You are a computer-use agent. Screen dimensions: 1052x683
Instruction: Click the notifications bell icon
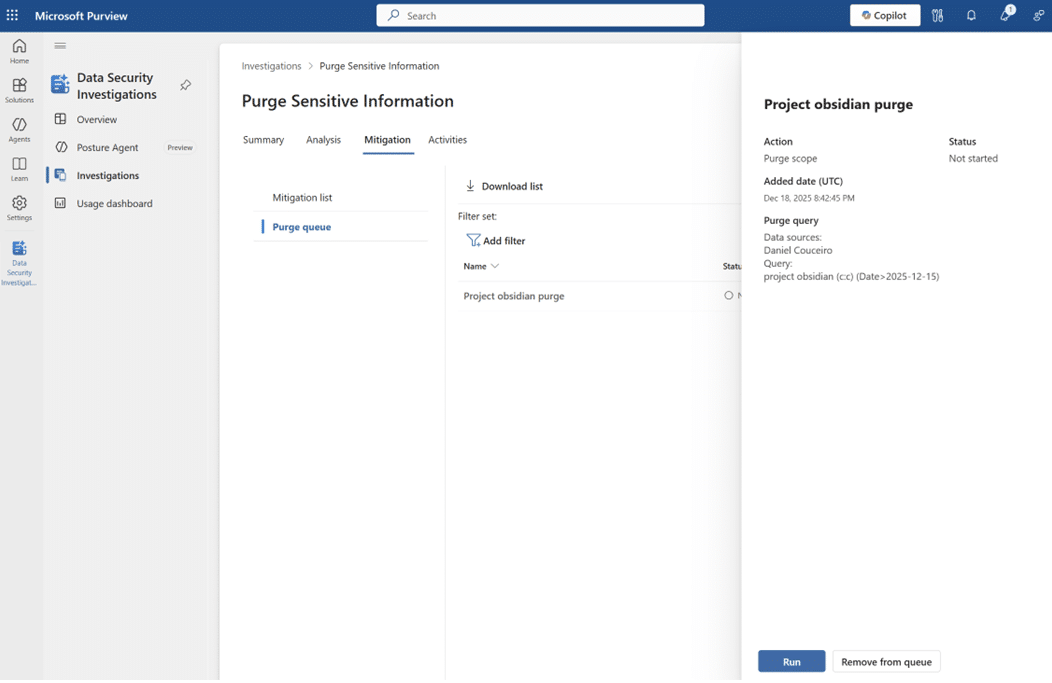point(971,16)
